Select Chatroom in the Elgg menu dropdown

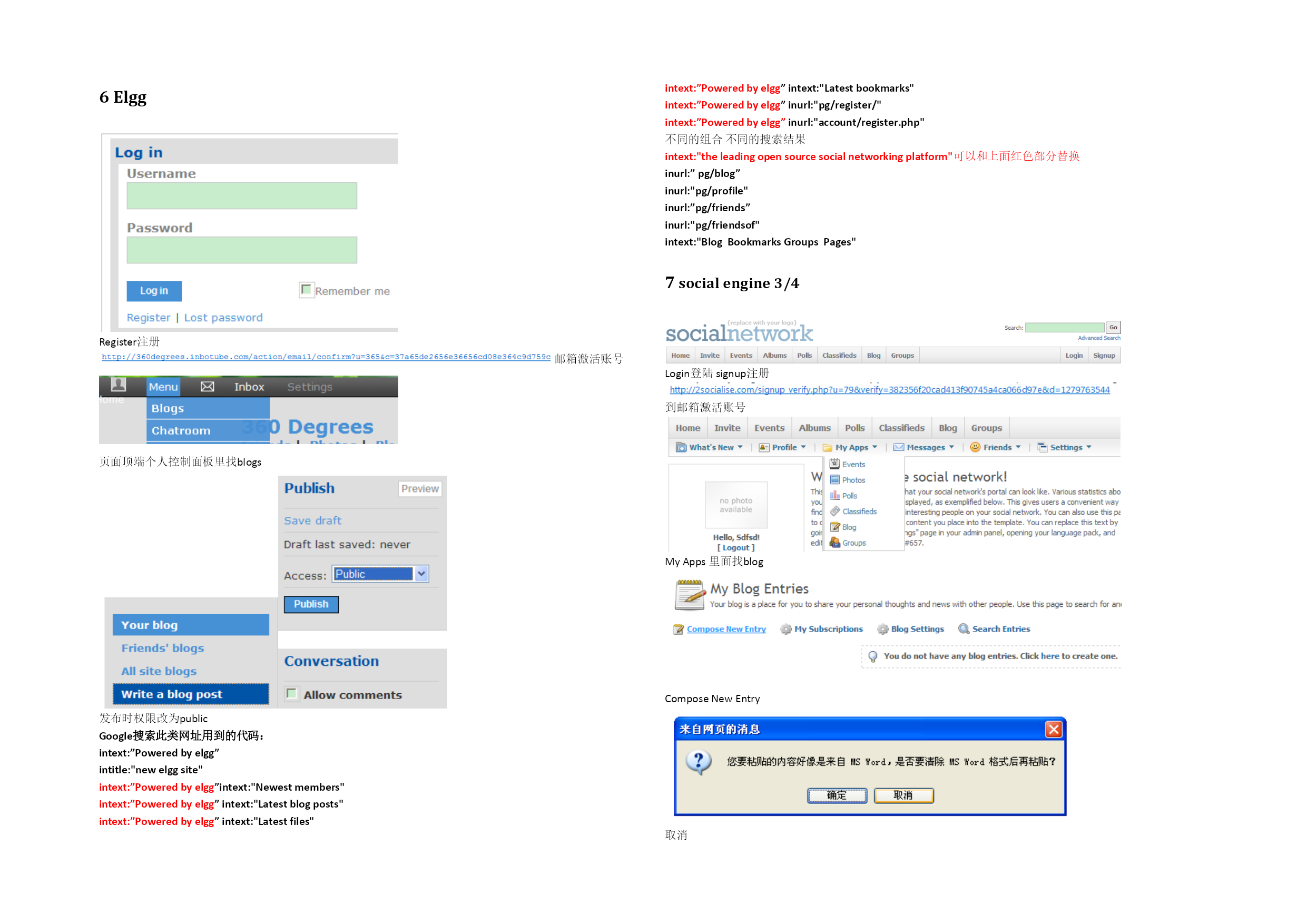pos(208,430)
